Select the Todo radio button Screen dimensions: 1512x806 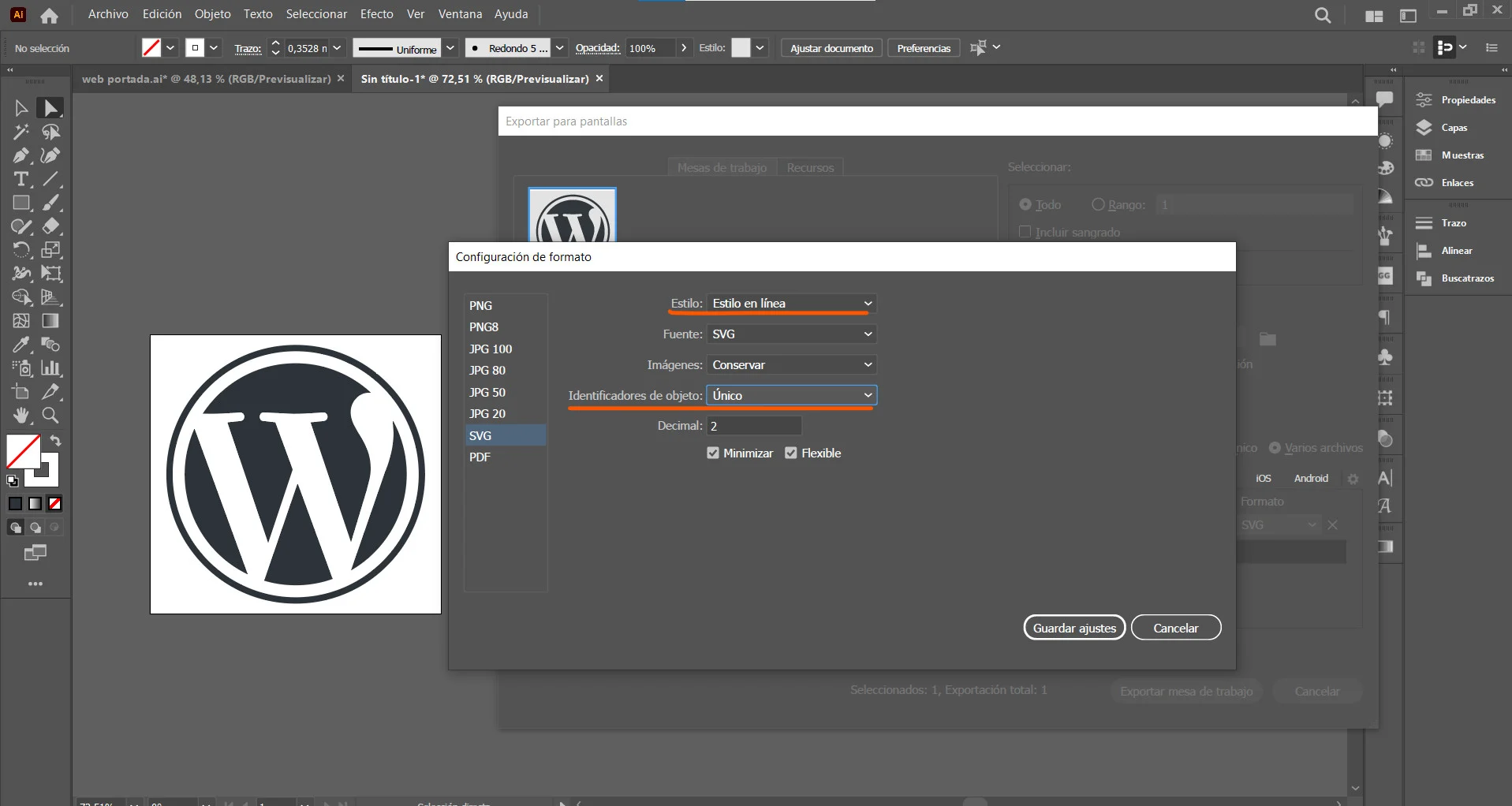(1025, 204)
